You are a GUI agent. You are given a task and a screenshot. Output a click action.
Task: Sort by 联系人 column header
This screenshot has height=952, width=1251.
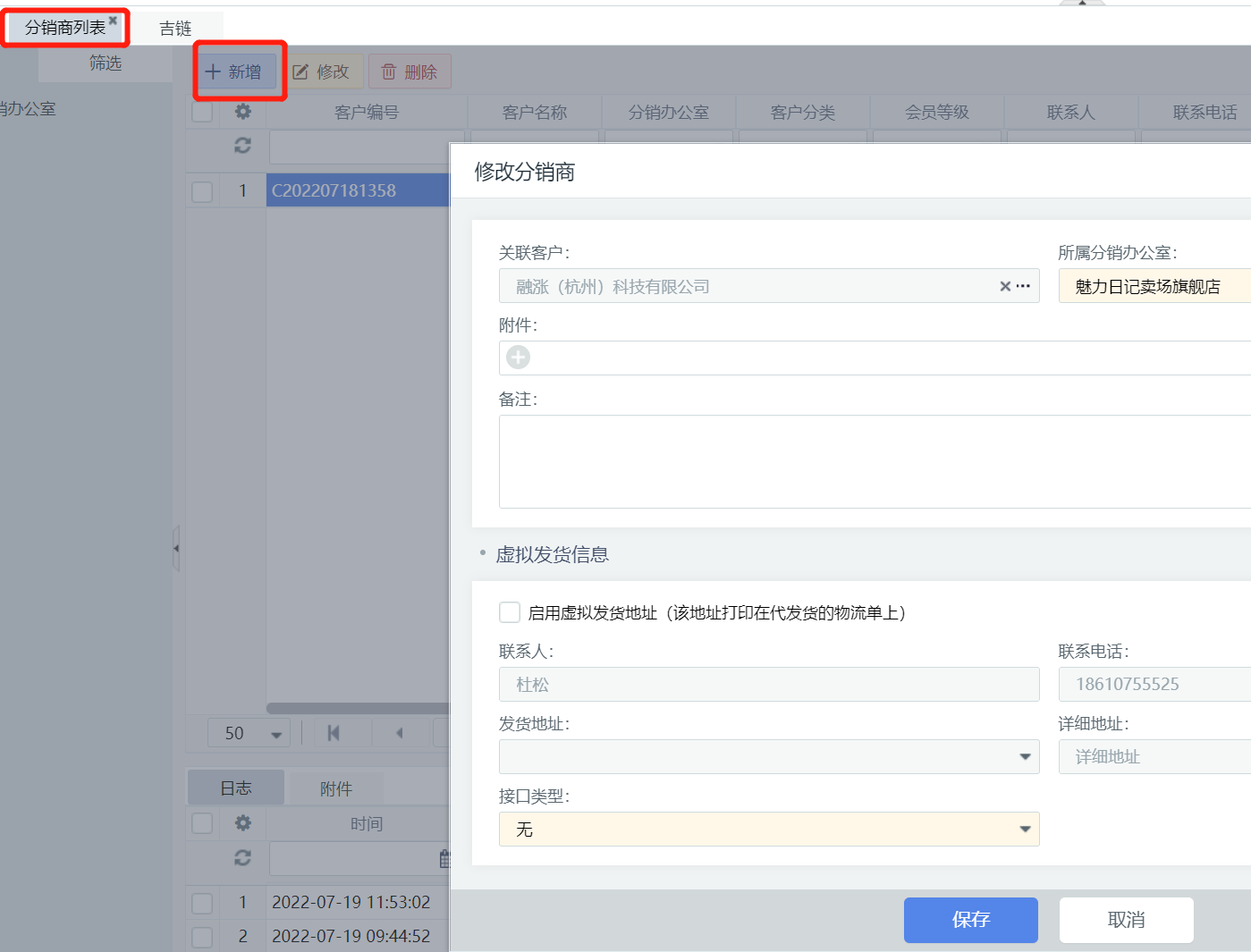(x=1071, y=113)
